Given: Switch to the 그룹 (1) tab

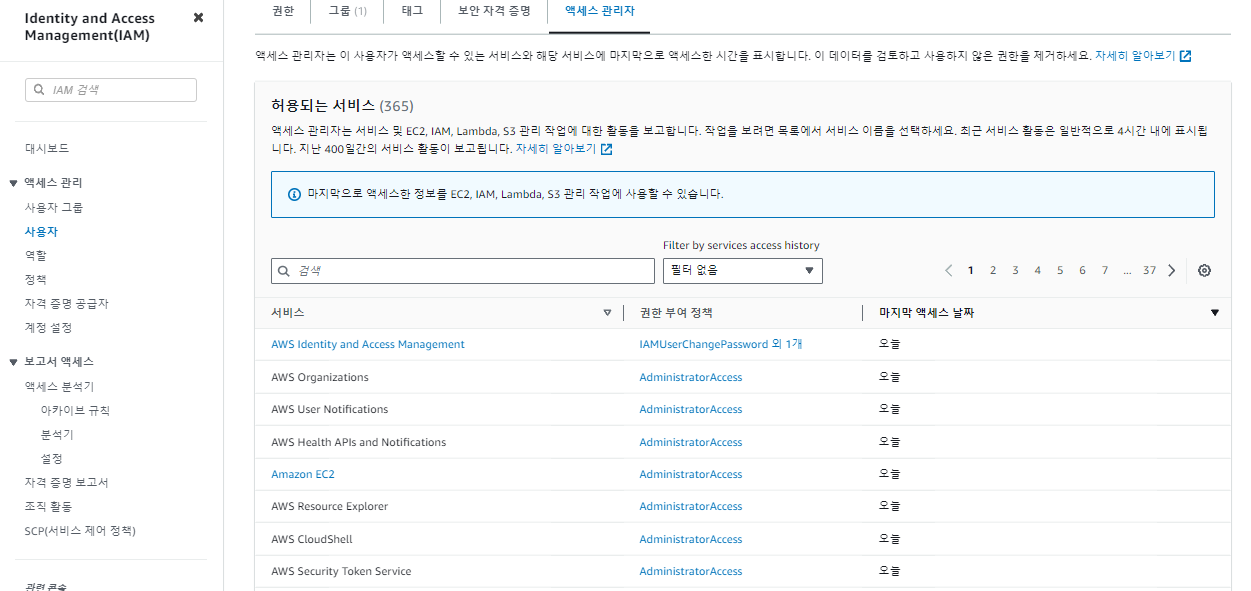Looking at the screenshot, I should (347, 11).
